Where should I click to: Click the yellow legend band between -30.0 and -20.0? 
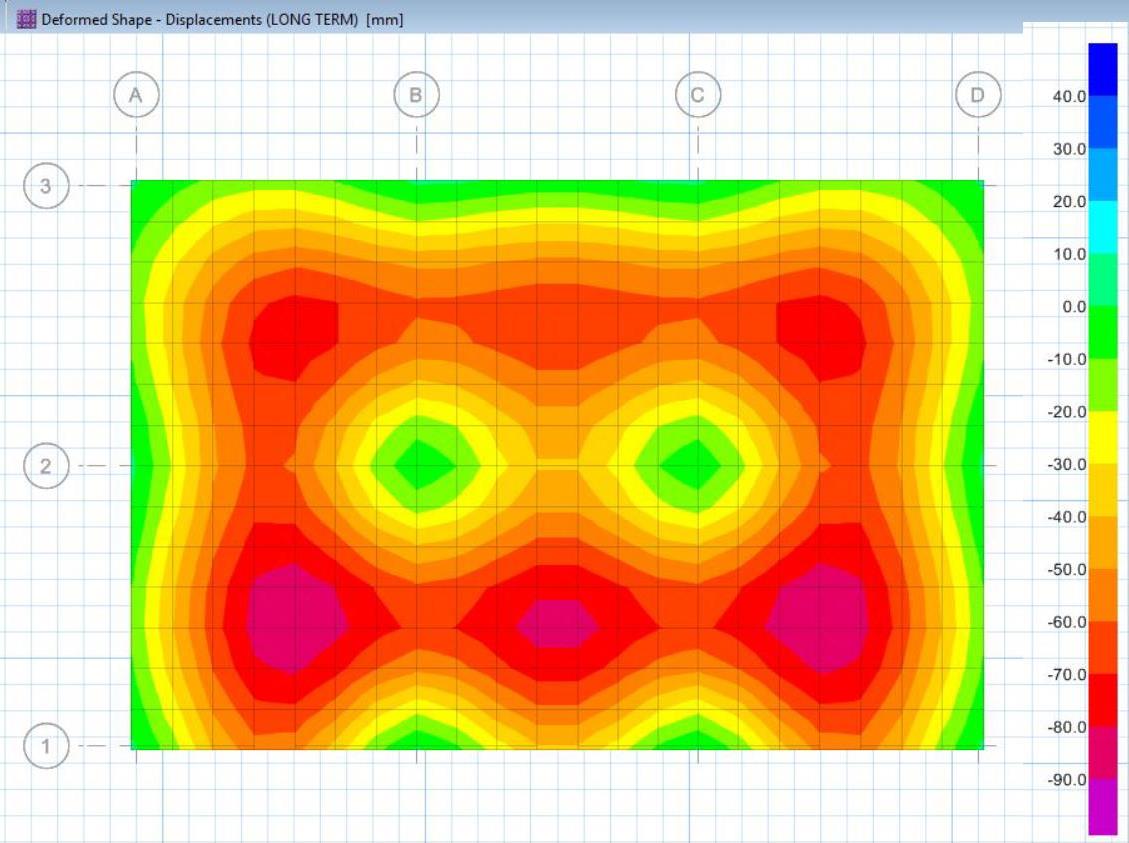click(1102, 437)
